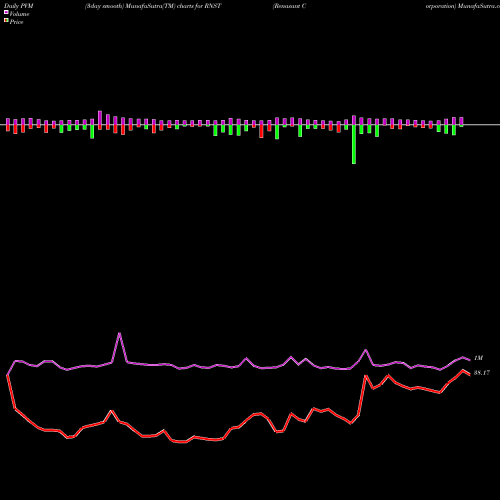Click the '38.17' price value label
Screen dimensions: 500x500
pos(482,373)
